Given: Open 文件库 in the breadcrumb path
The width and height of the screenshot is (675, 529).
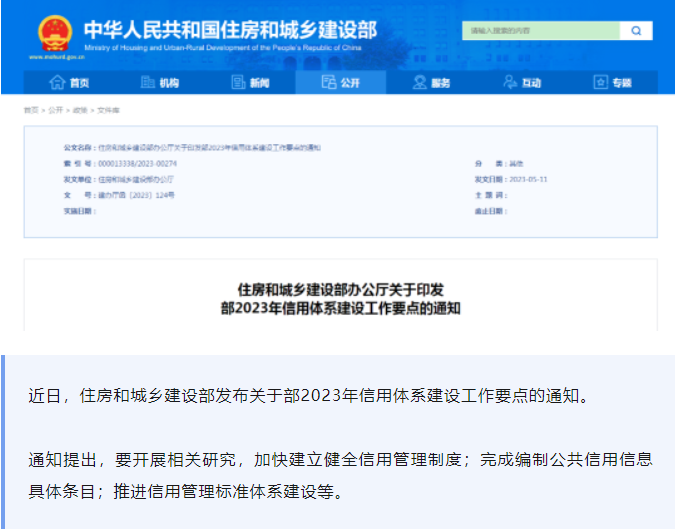Looking at the screenshot, I should pos(106,110).
